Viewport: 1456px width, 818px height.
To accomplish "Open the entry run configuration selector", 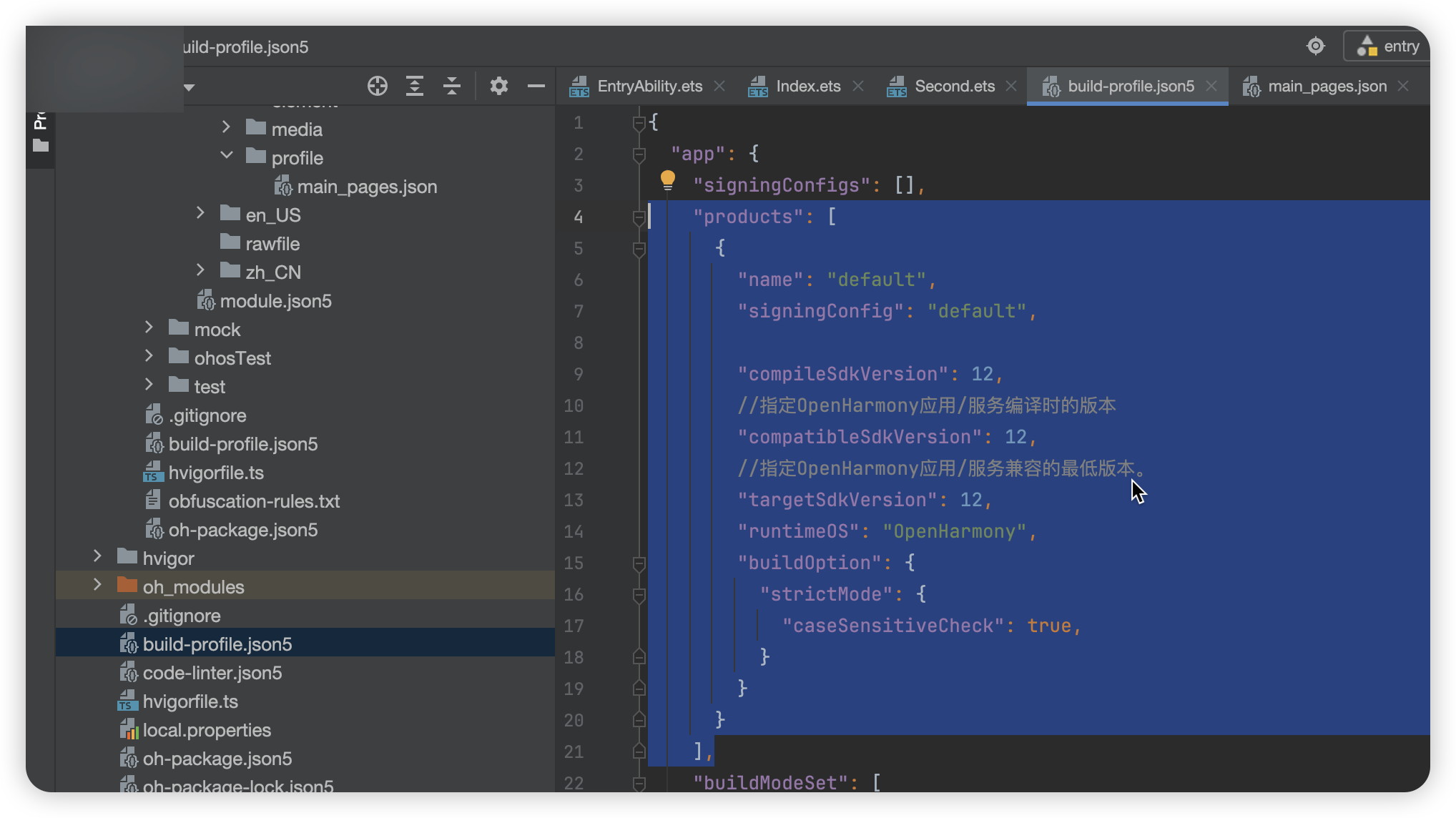I will [x=1388, y=46].
